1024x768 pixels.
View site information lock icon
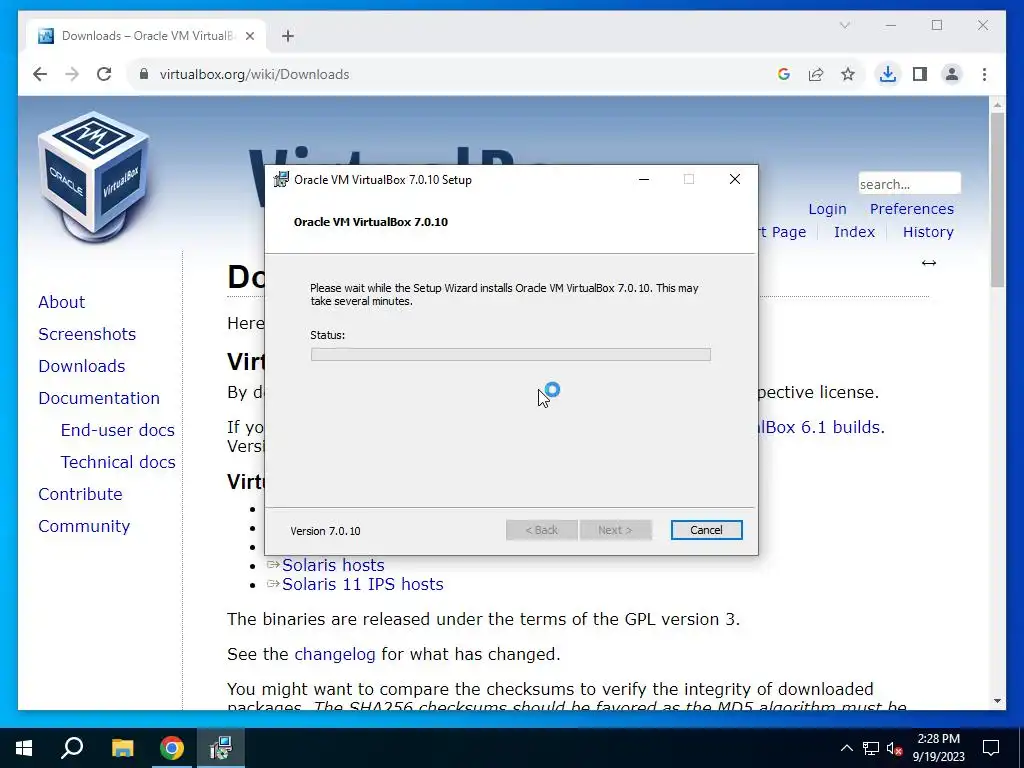tap(144, 74)
